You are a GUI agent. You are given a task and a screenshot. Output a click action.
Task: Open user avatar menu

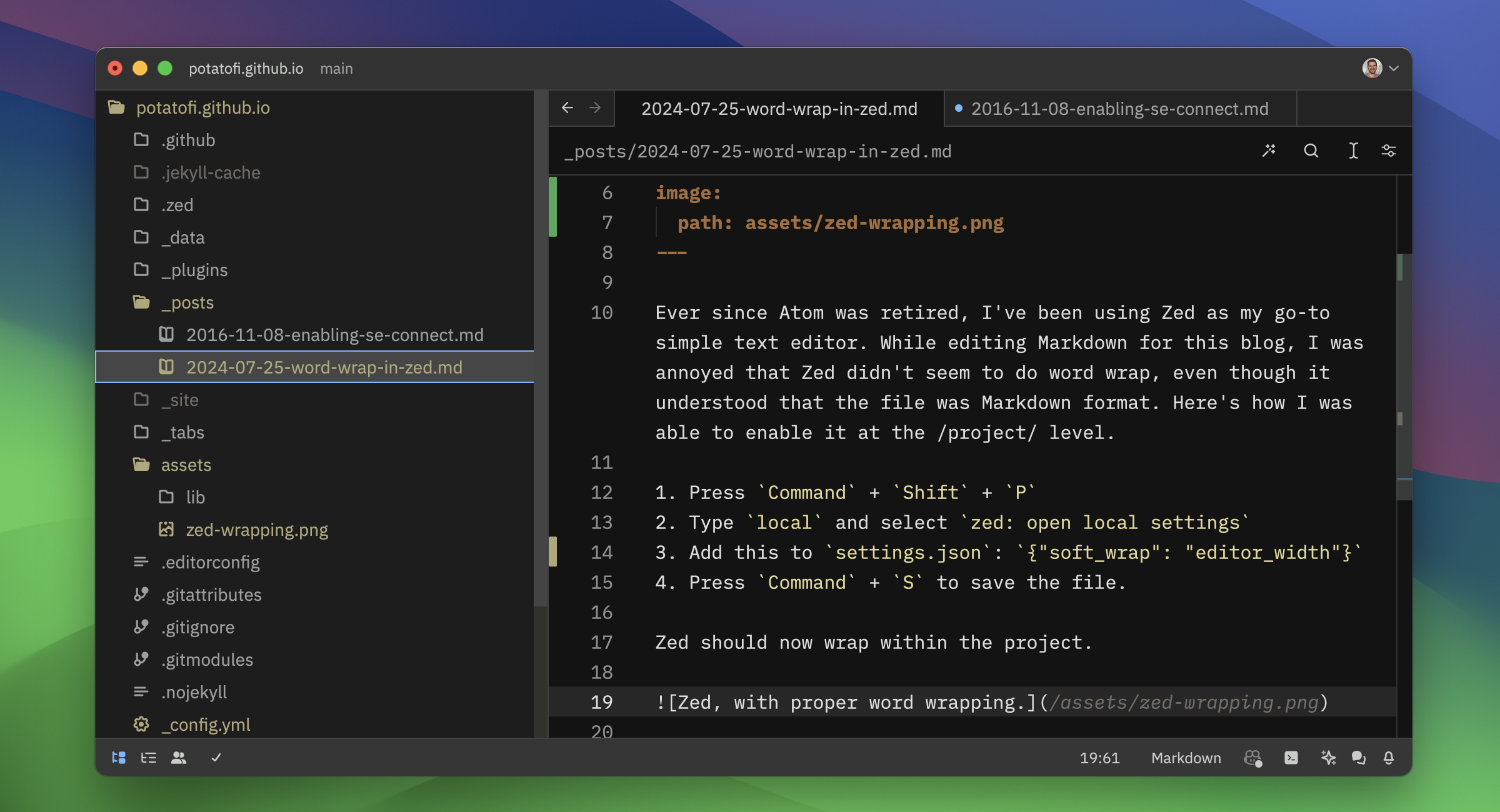point(1380,68)
